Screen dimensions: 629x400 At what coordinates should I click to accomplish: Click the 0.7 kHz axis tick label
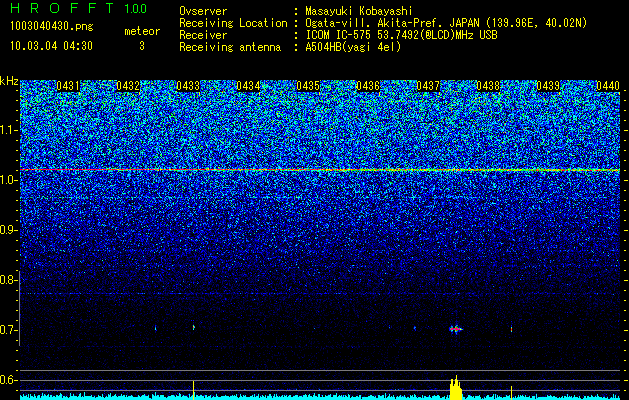click(x=8, y=330)
